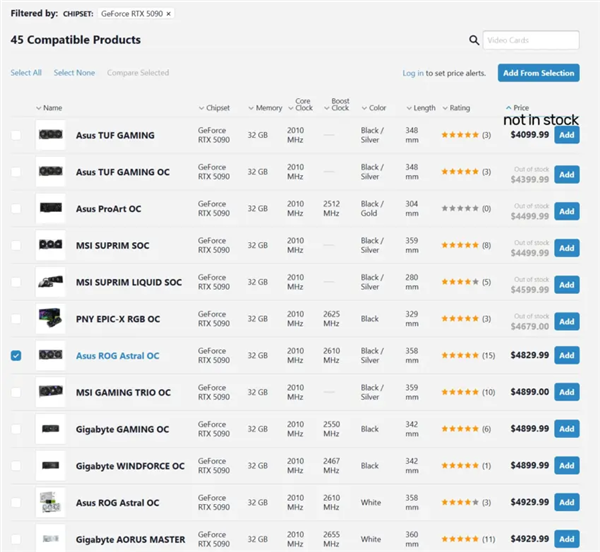
Task: Sort the list by Chipset column
Action: click(x=214, y=108)
